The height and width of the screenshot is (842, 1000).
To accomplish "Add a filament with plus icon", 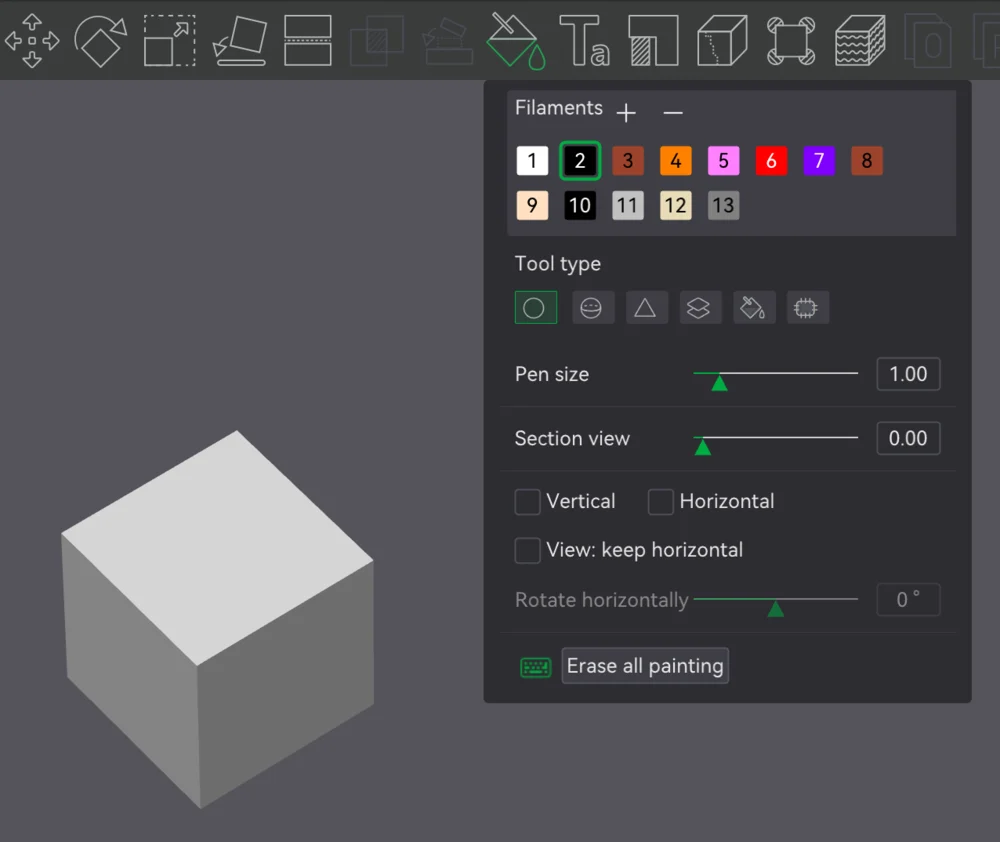I will click(626, 112).
